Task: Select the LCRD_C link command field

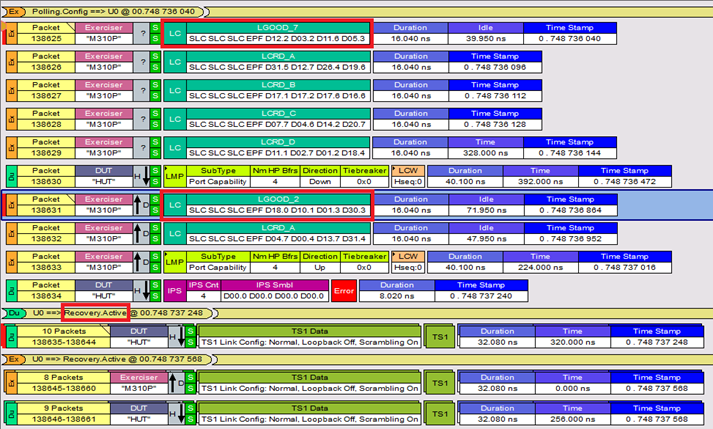Action: pyautogui.click(x=278, y=119)
